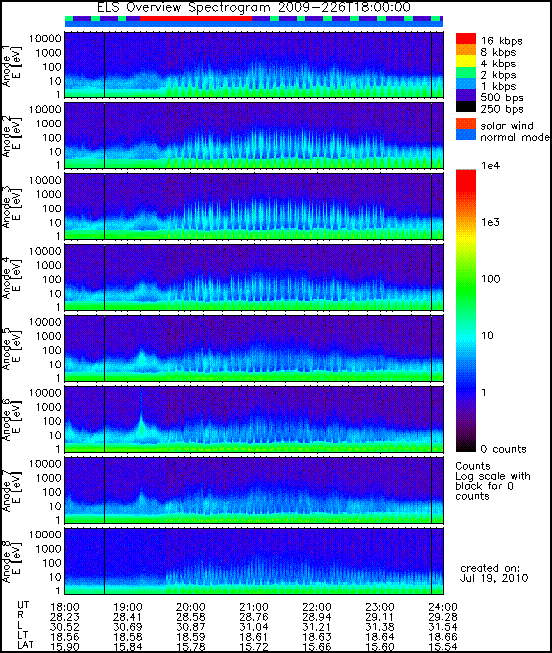Click the LT value '18.61'
Viewport: 552px width, 653px height.
tap(254, 637)
